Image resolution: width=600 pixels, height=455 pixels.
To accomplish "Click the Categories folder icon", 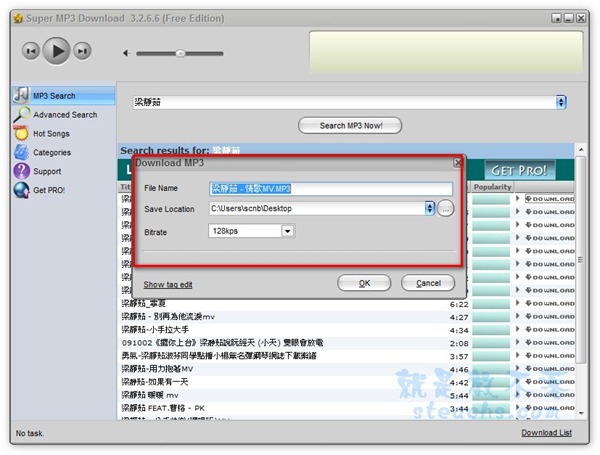I will tap(21, 152).
